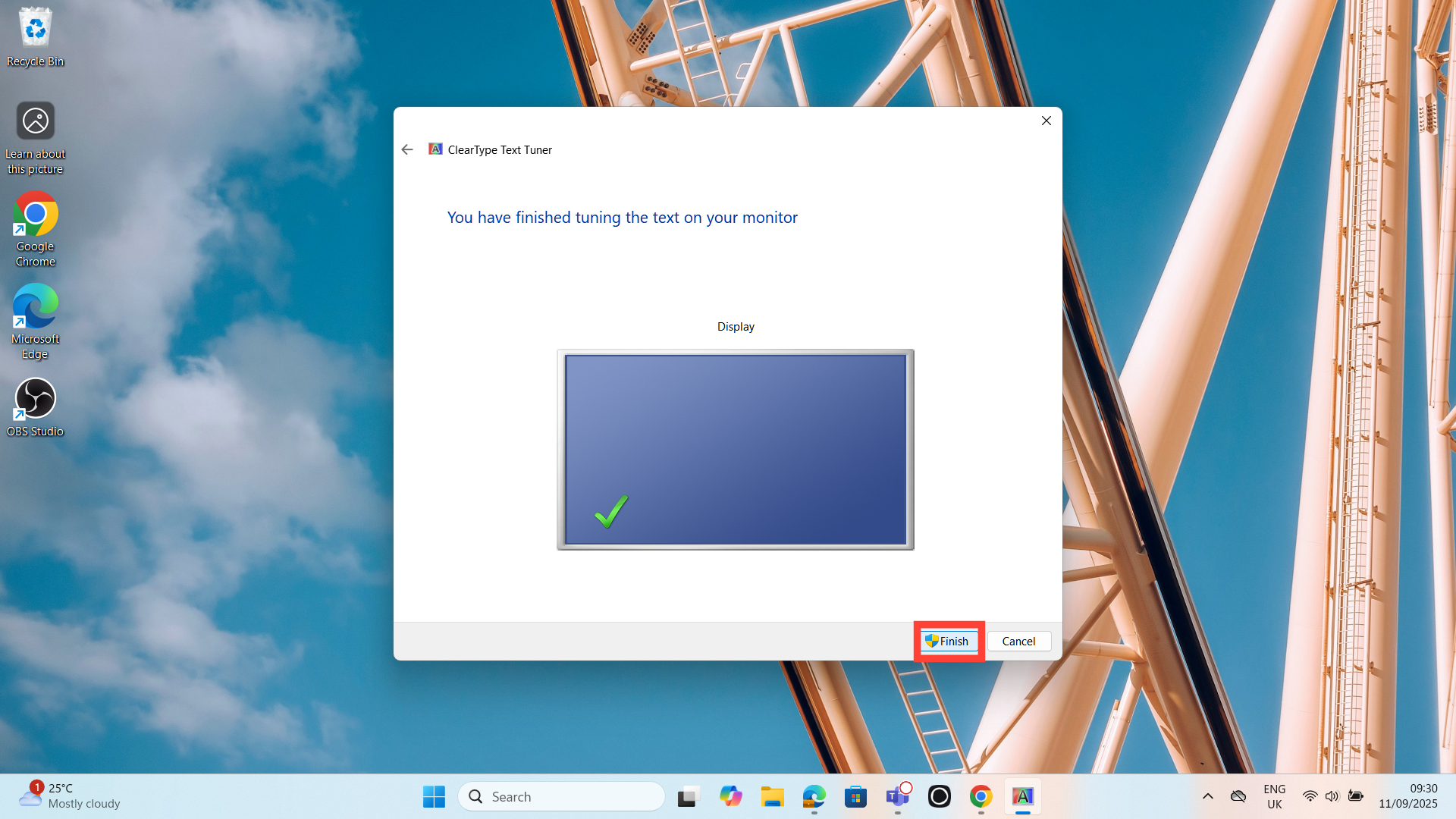Expand the hidden system tray icons chevron
The width and height of the screenshot is (1456, 819).
[1208, 796]
